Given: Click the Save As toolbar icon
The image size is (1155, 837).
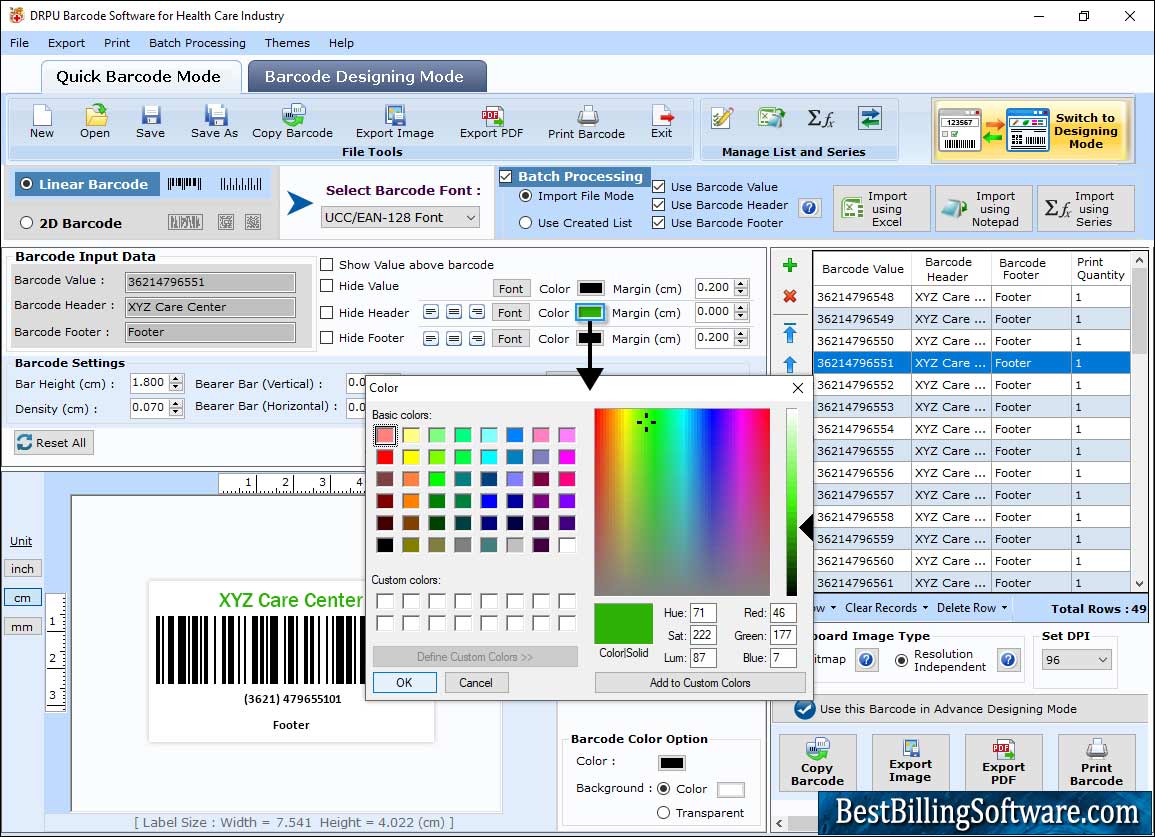Looking at the screenshot, I should coord(214,122).
